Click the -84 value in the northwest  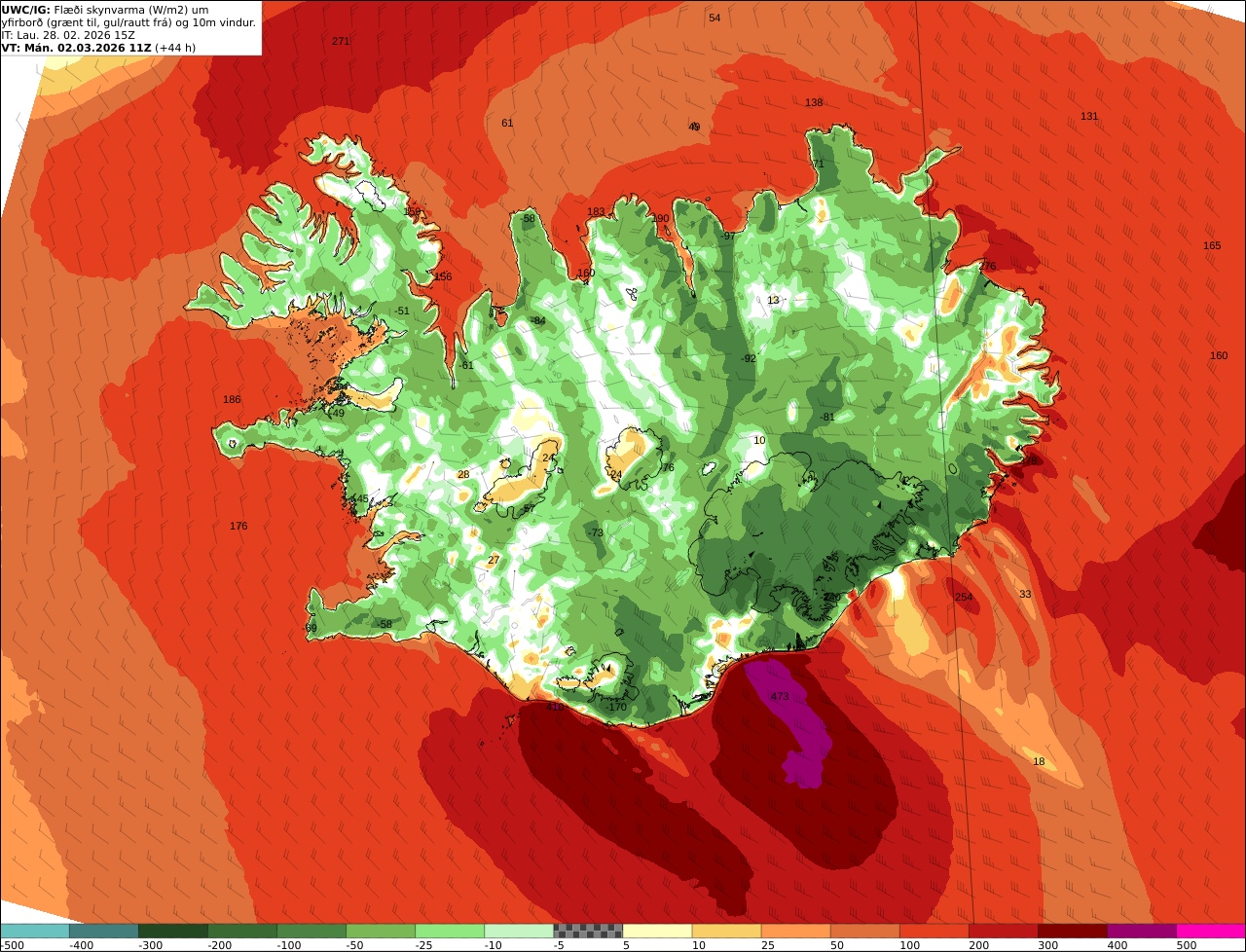(537, 320)
